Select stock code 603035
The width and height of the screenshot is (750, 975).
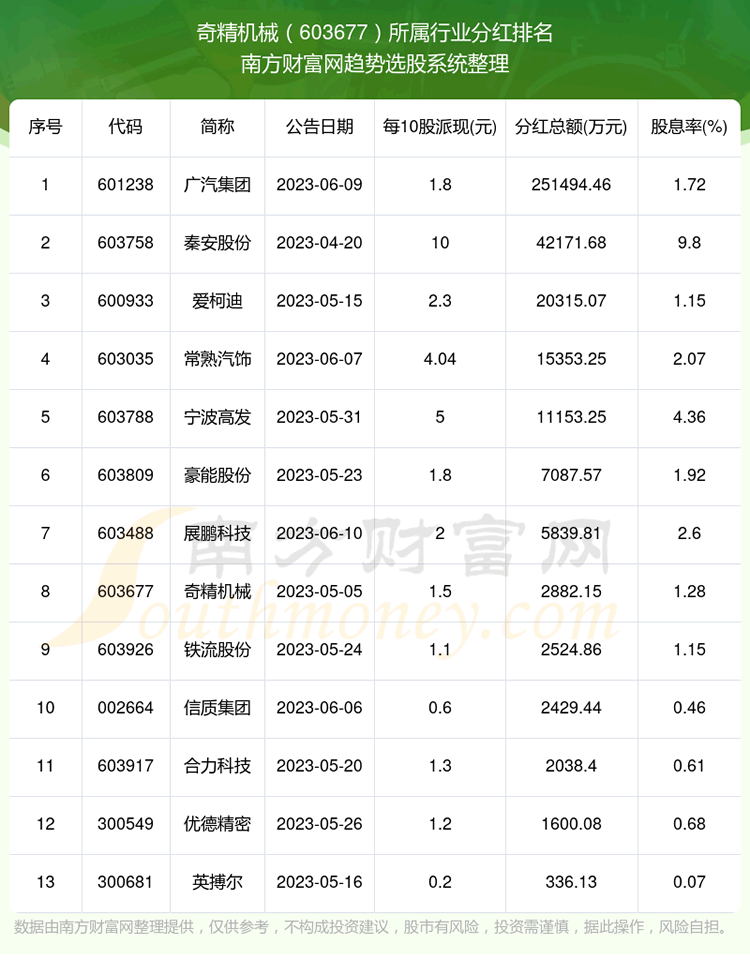tap(126, 359)
